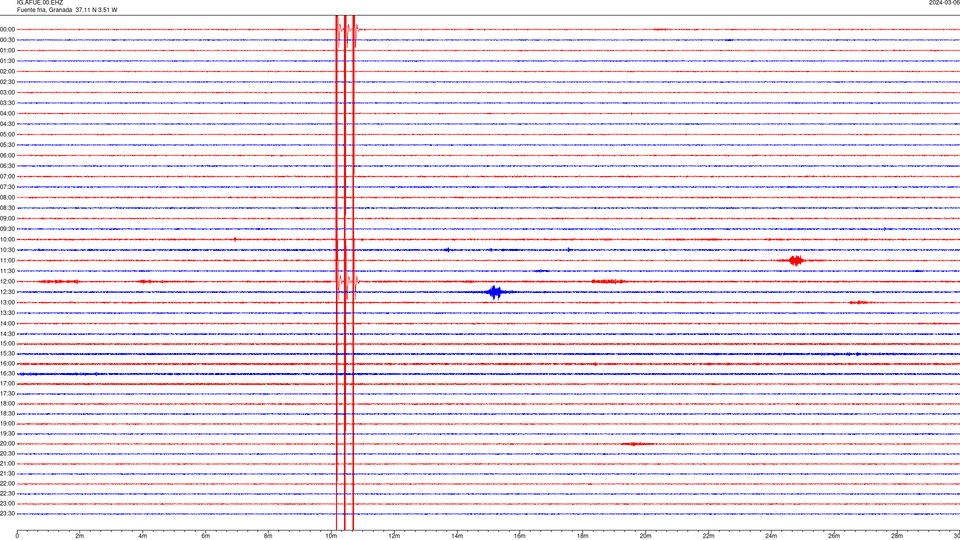The width and height of the screenshot is (960, 540).
Task: Select the 08:00 time label
Action: 7,198
